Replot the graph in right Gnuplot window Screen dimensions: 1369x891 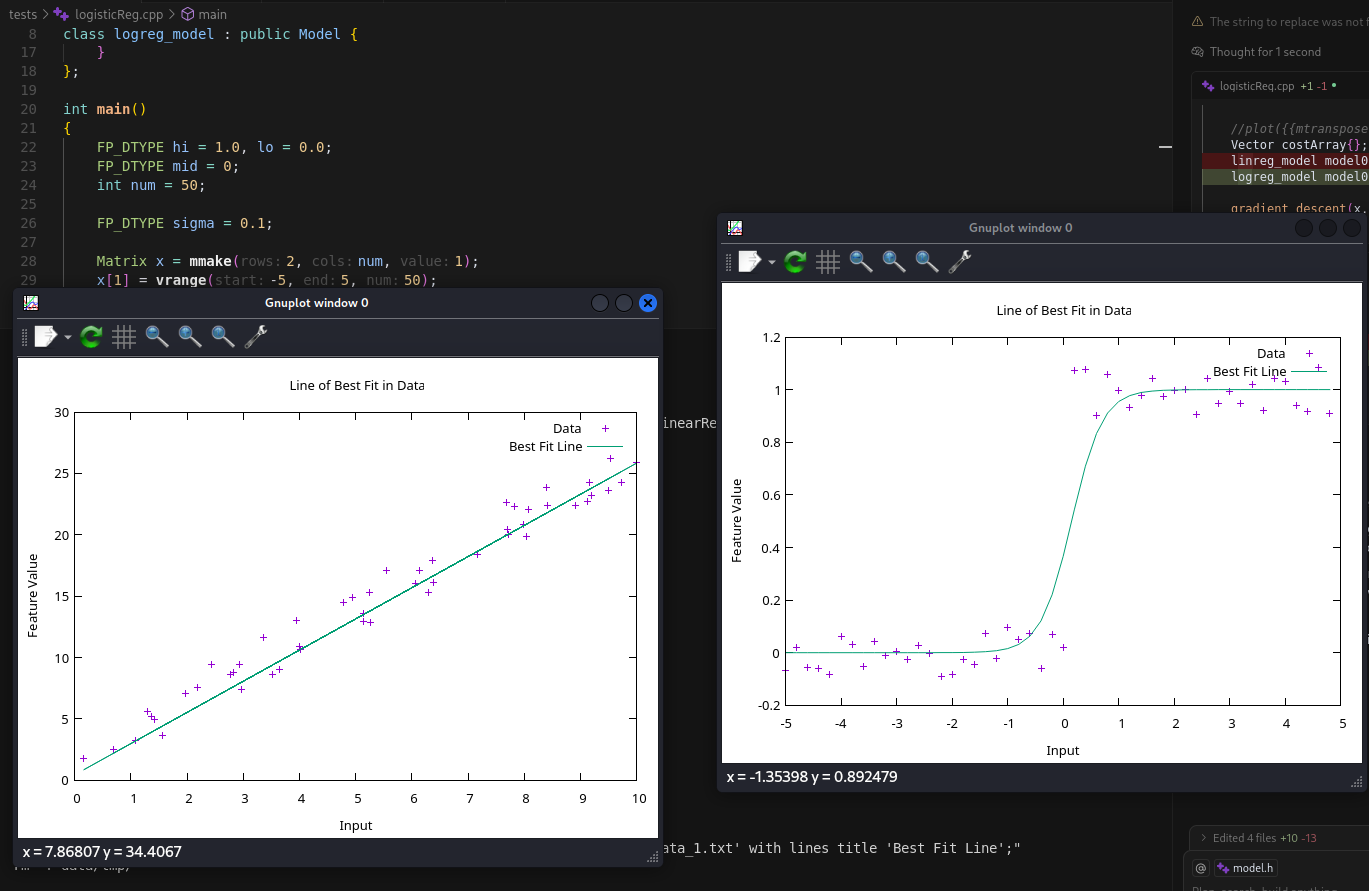point(795,262)
